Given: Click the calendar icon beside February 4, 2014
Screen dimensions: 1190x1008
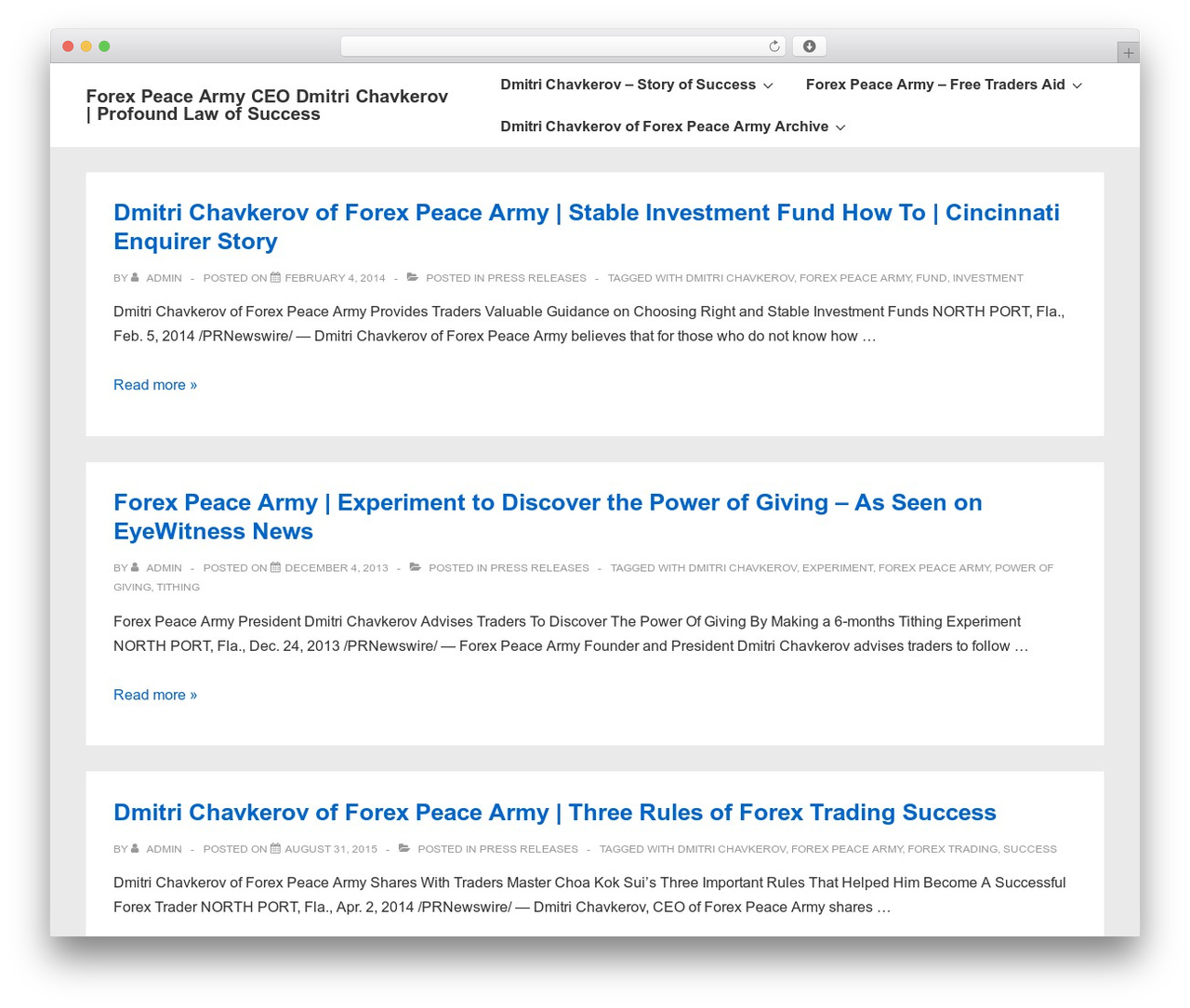Looking at the screenshot, I should [x=275, y=277].
